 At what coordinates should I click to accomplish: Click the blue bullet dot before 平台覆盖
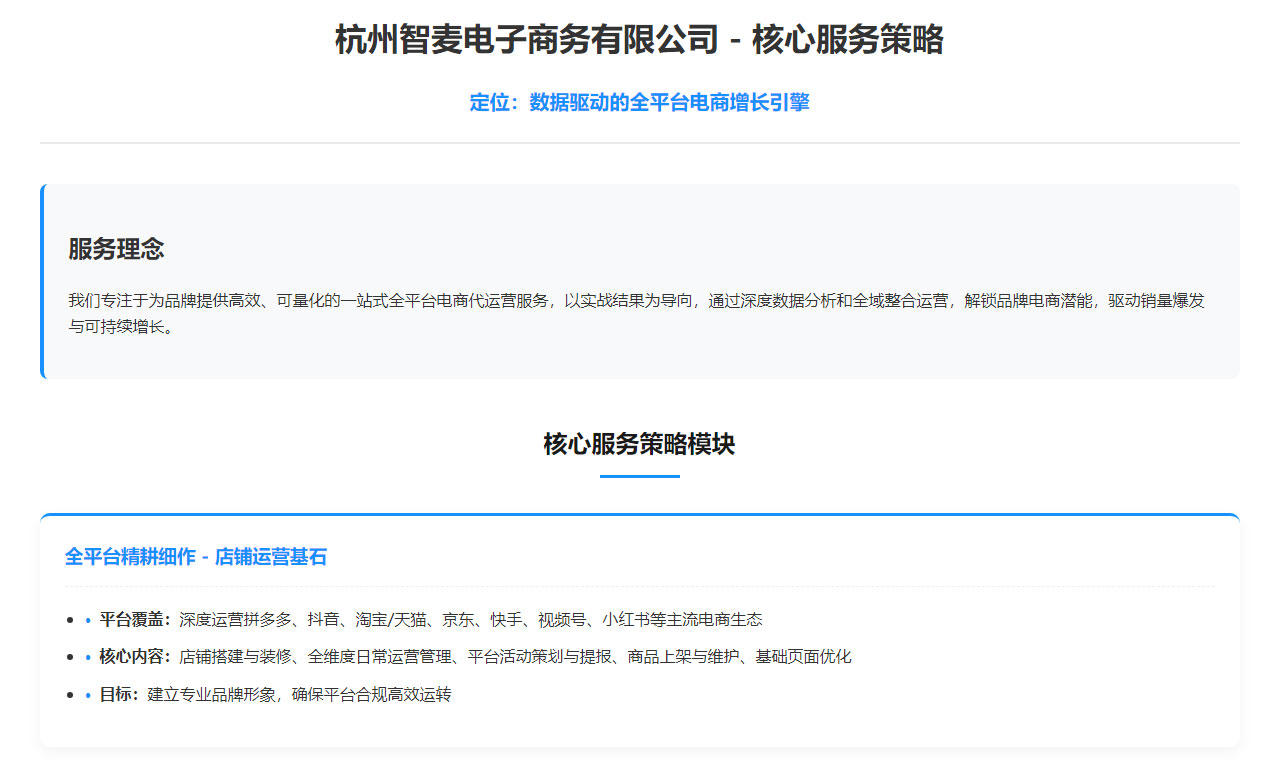pyautogui.click(x=88, y=621)
